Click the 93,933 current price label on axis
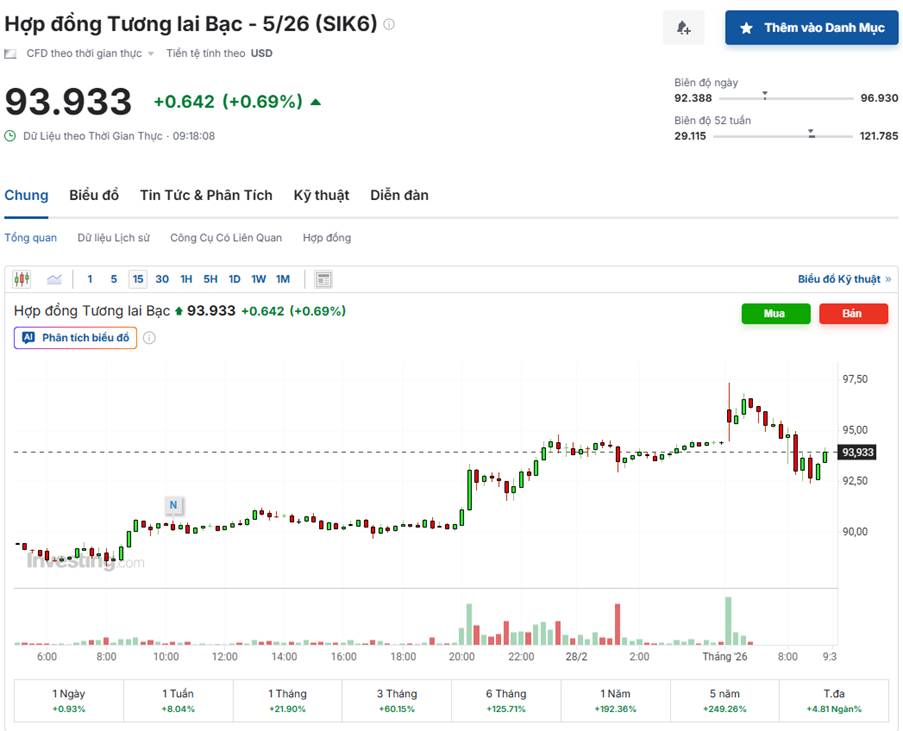 coord(858,452)
